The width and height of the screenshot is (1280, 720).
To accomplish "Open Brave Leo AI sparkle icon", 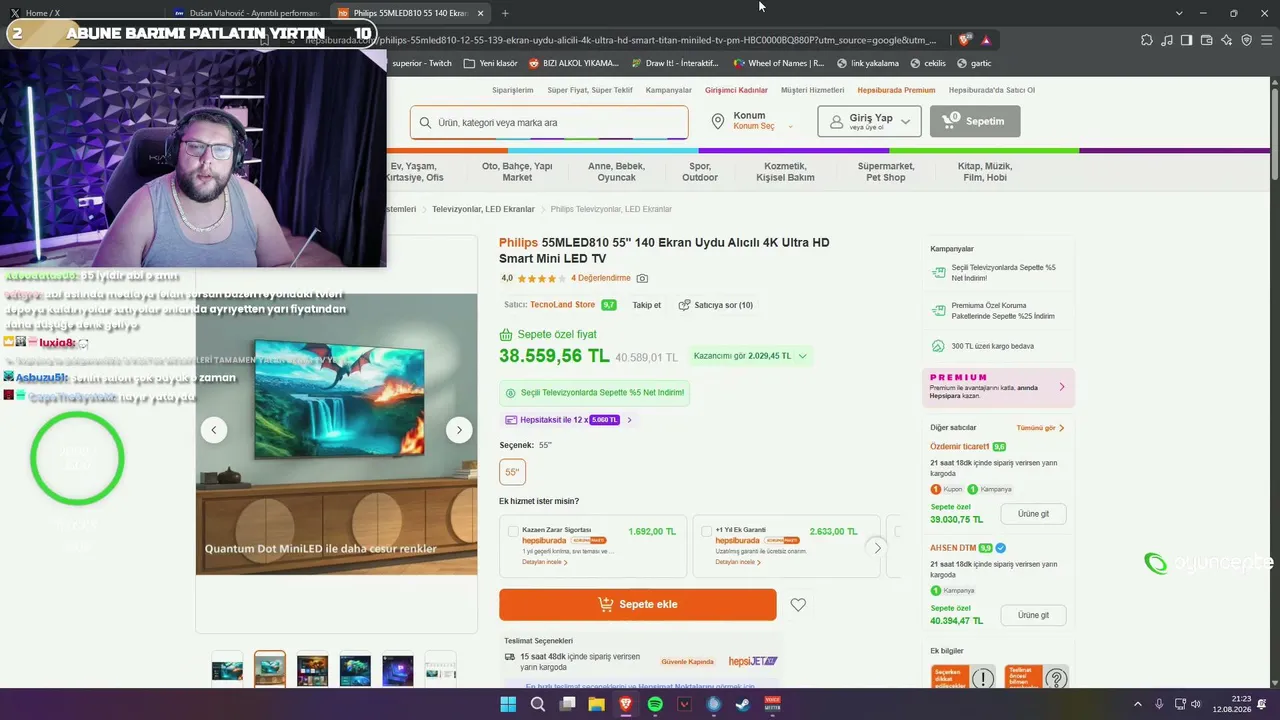I will (x=1226, y=40).
